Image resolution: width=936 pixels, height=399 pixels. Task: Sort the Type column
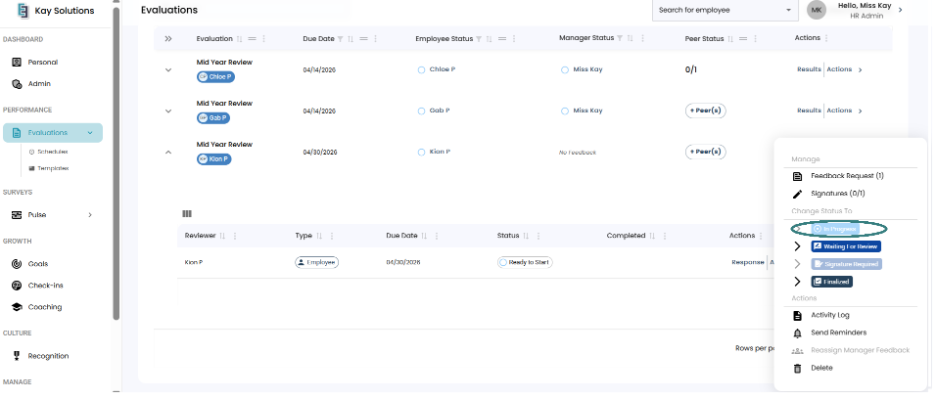coord(319,236)
